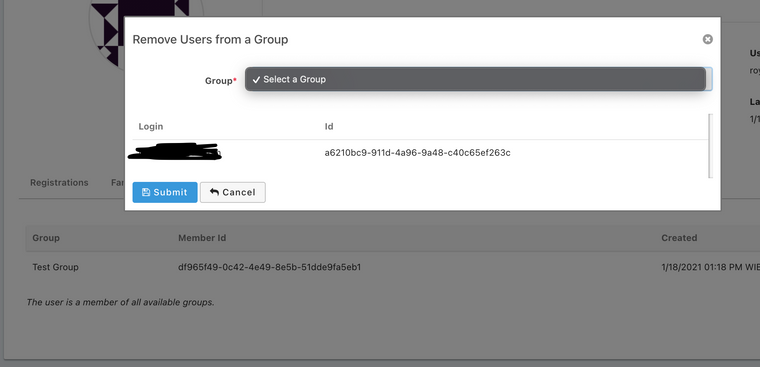760x367 pixels.
Task: Click the user id starting a6210bc9
Action: click(417, 153)
